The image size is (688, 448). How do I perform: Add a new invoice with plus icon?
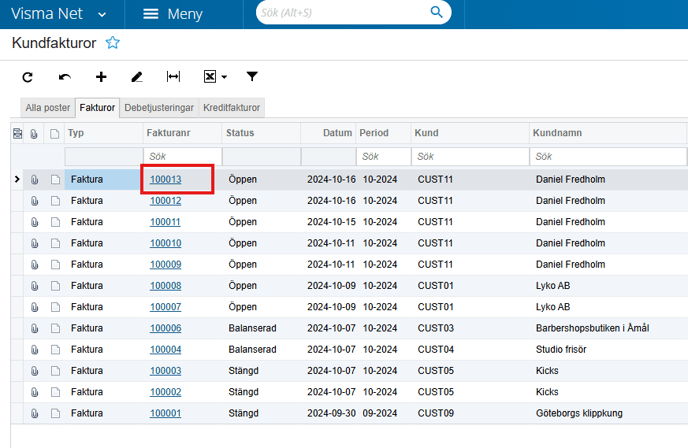(101, 77)
